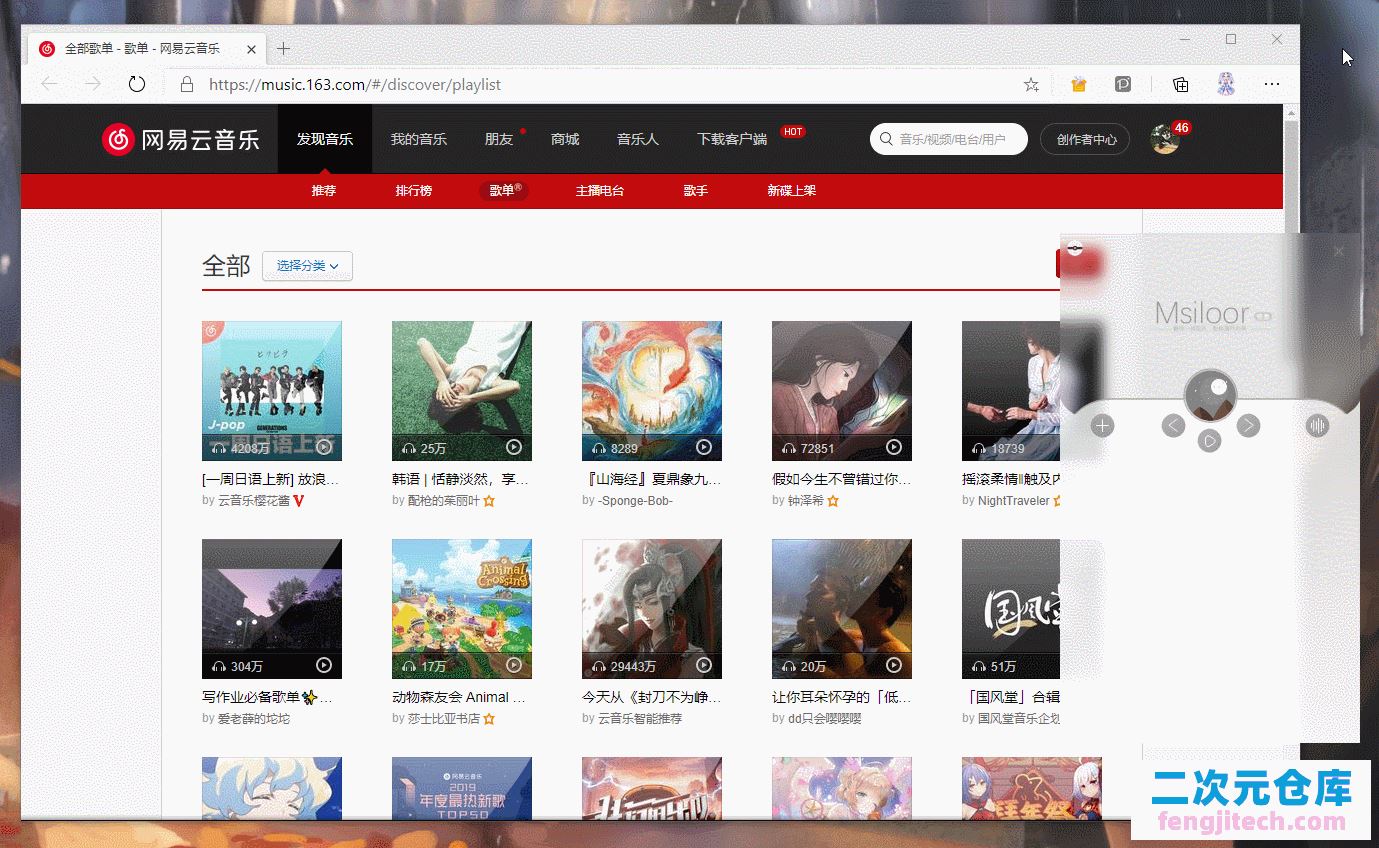The height and width of the screenshot is (848, 1379).
Task: Go to the 歌手 sub-navigation item
Action: coord(695,191)
